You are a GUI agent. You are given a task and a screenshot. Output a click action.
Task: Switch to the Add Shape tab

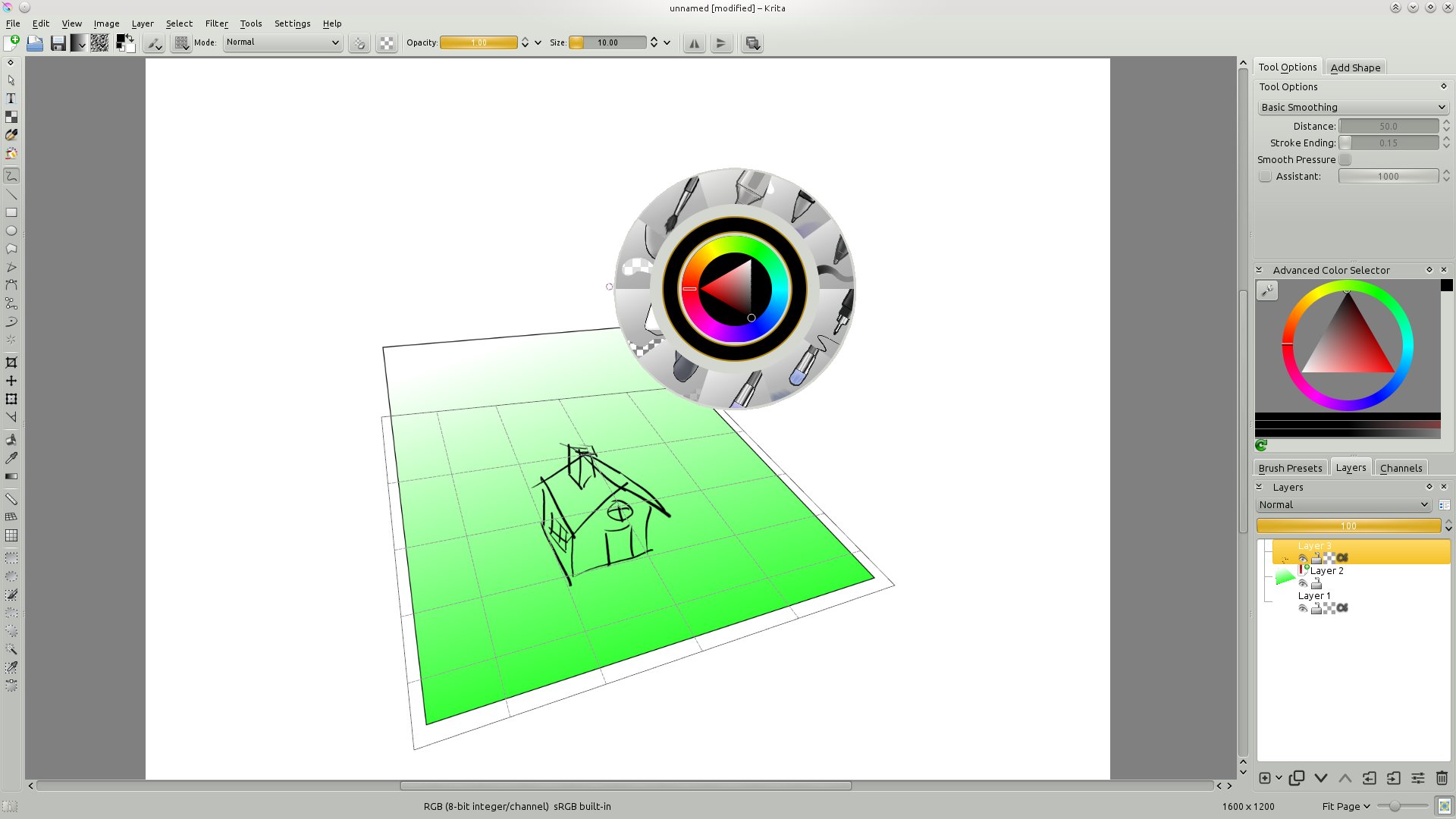click(x=1355, y=67)
